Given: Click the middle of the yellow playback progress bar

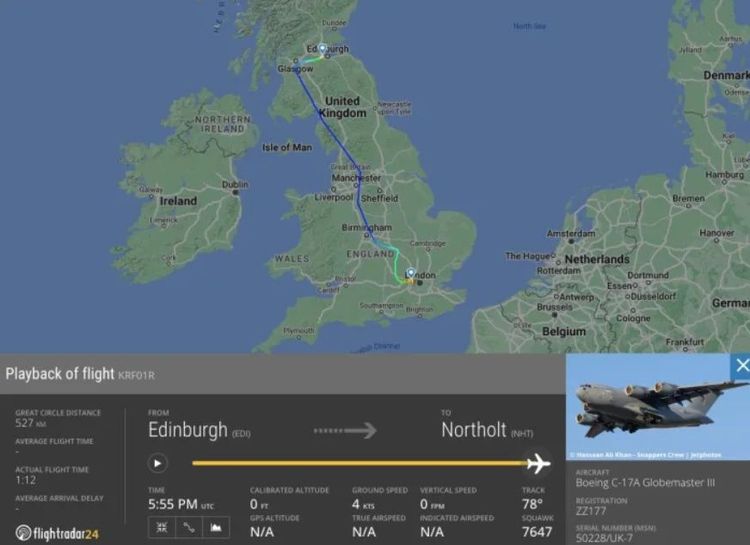Looking at the screenshot, I should 360,463.
